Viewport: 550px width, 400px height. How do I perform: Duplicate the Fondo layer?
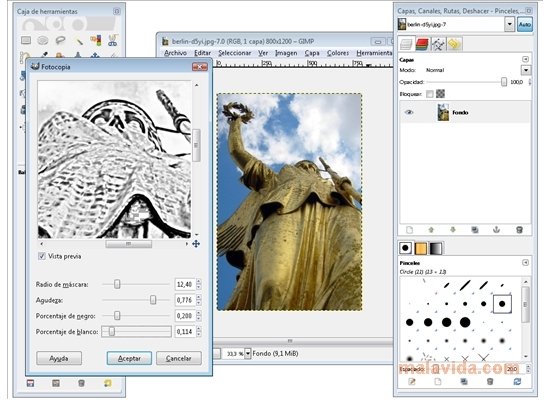coord(475,230)
